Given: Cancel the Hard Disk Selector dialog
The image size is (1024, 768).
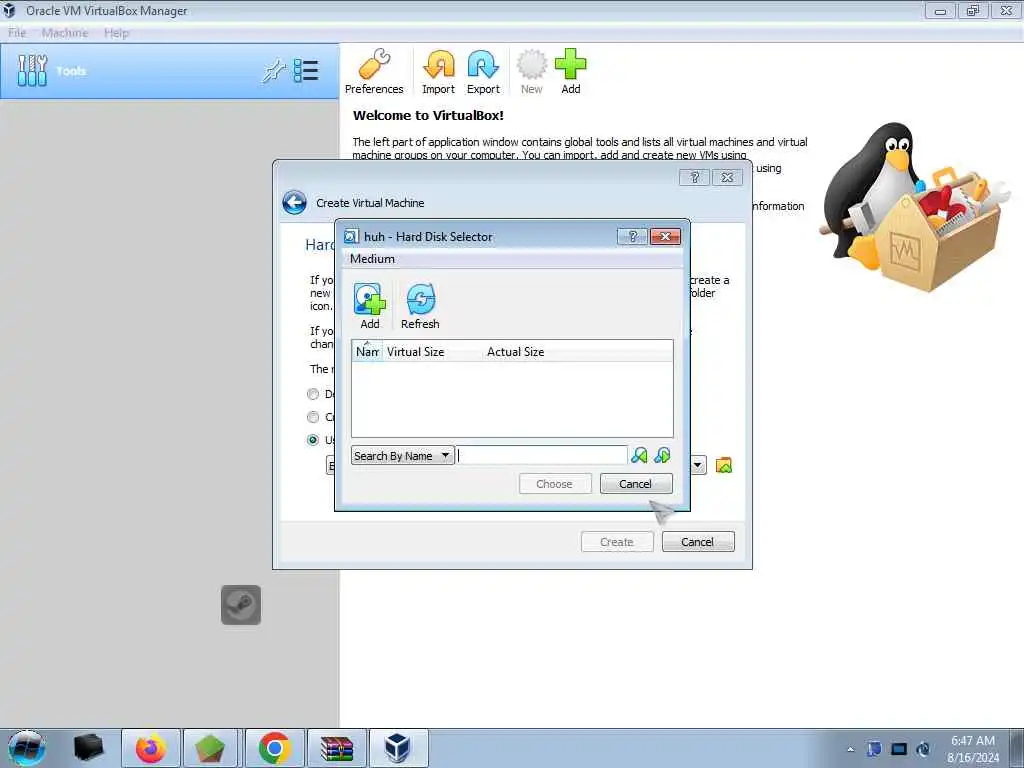Looking at the screenshot, I should (x=635, y=484).
